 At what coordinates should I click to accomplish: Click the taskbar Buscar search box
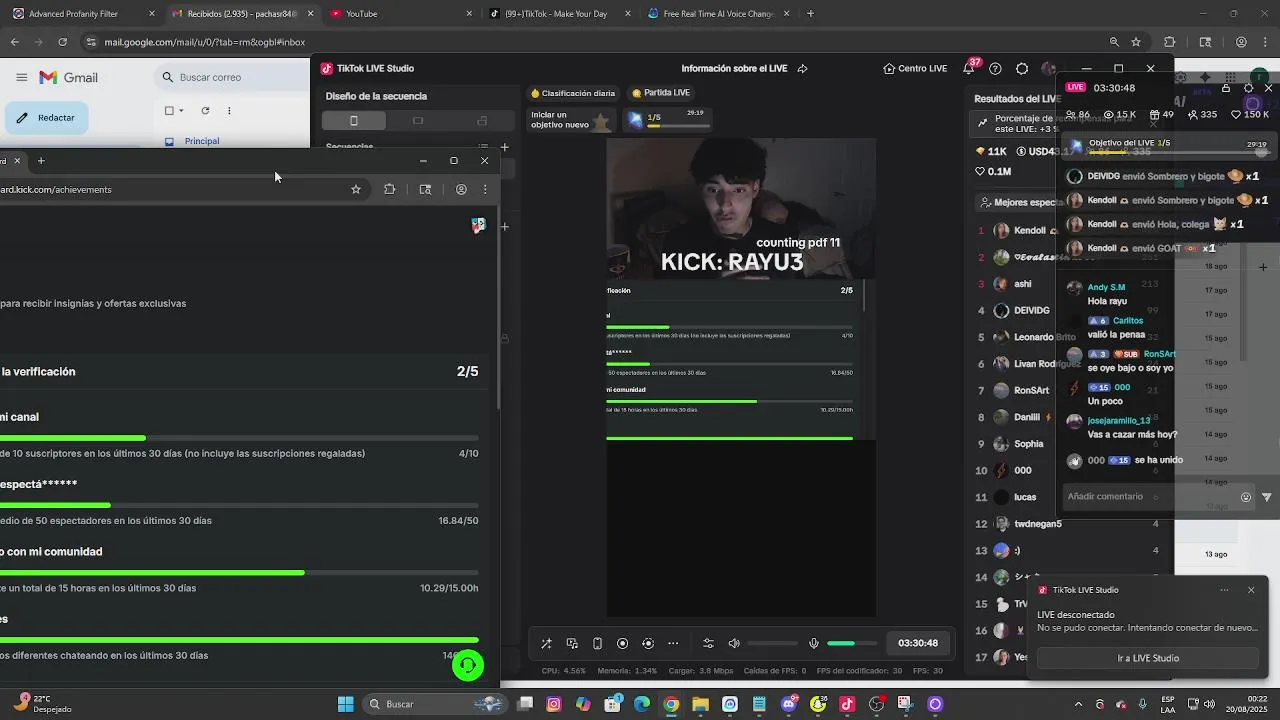(435, 704)
